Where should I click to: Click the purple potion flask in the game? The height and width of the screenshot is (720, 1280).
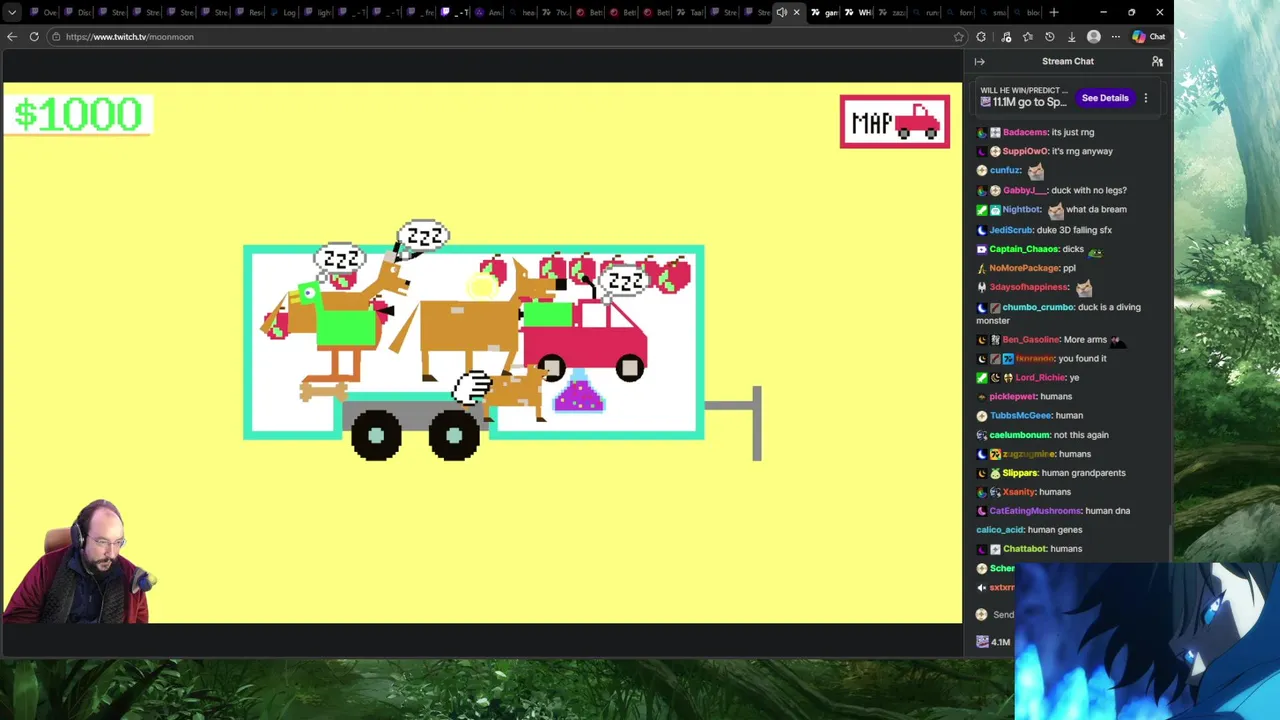point(578,392)
